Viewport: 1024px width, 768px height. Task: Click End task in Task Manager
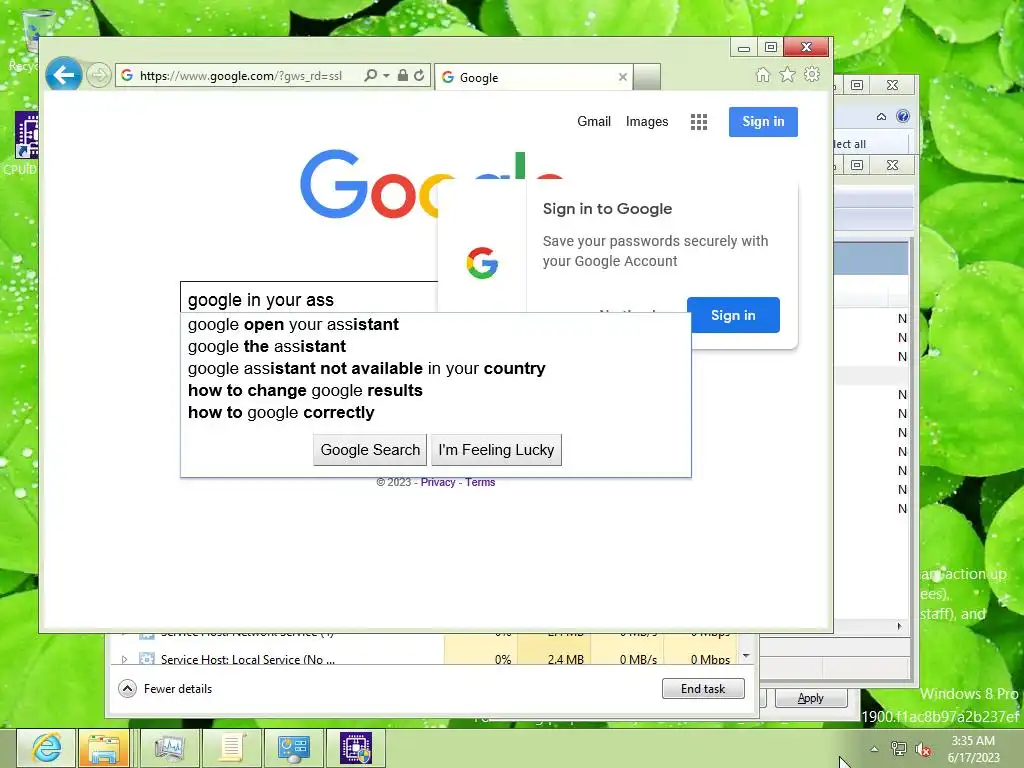click(703, 688)
